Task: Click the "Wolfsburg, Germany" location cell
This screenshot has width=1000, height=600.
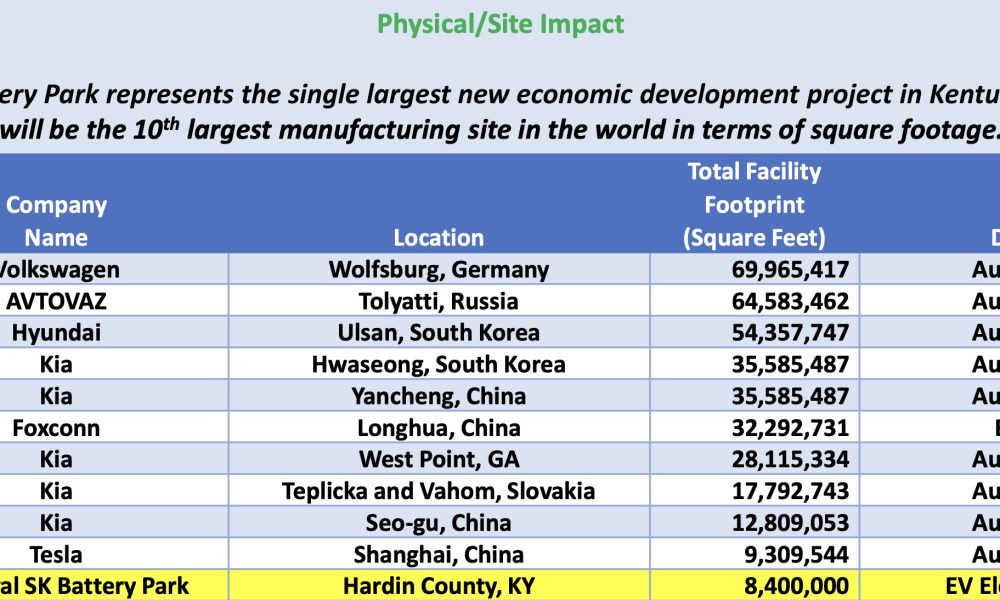Action: click(439, 269)
